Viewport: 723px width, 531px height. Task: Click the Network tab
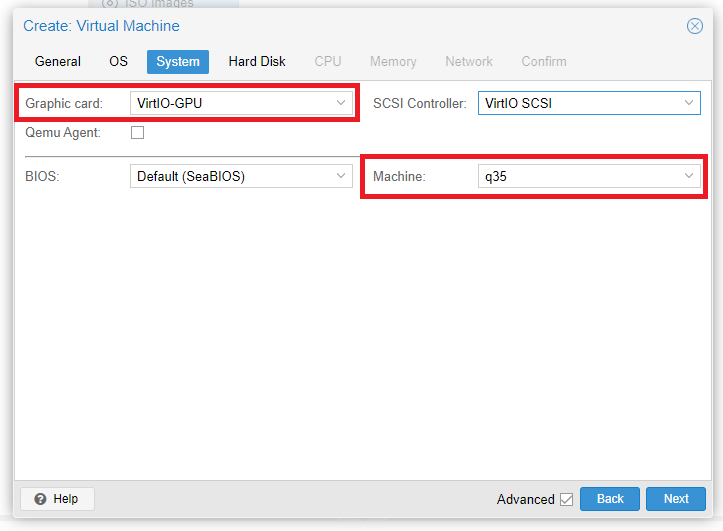(468, 61)
